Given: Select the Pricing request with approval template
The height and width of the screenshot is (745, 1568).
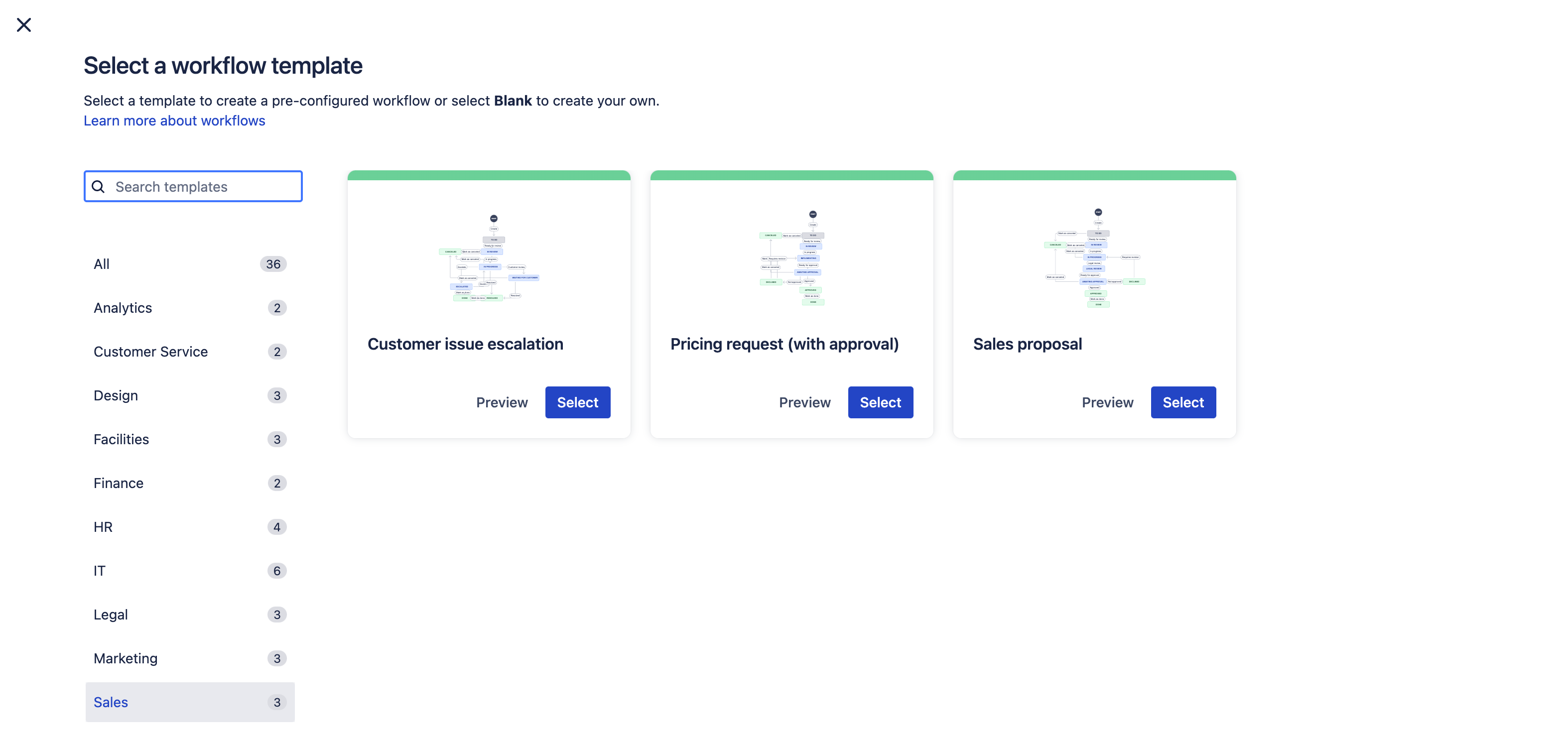Looking at the screenshot, I should pos(880,402).
